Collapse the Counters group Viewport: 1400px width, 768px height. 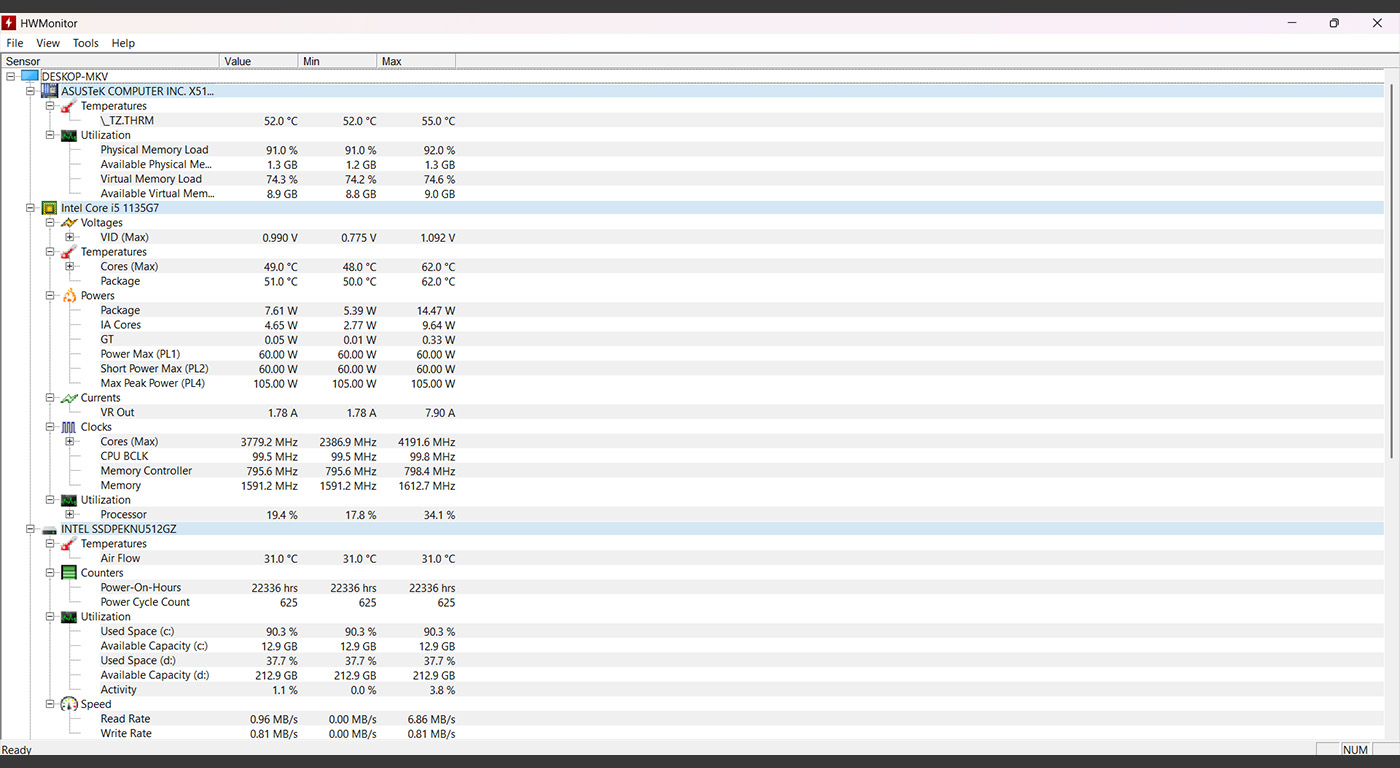tap(50, 573)
